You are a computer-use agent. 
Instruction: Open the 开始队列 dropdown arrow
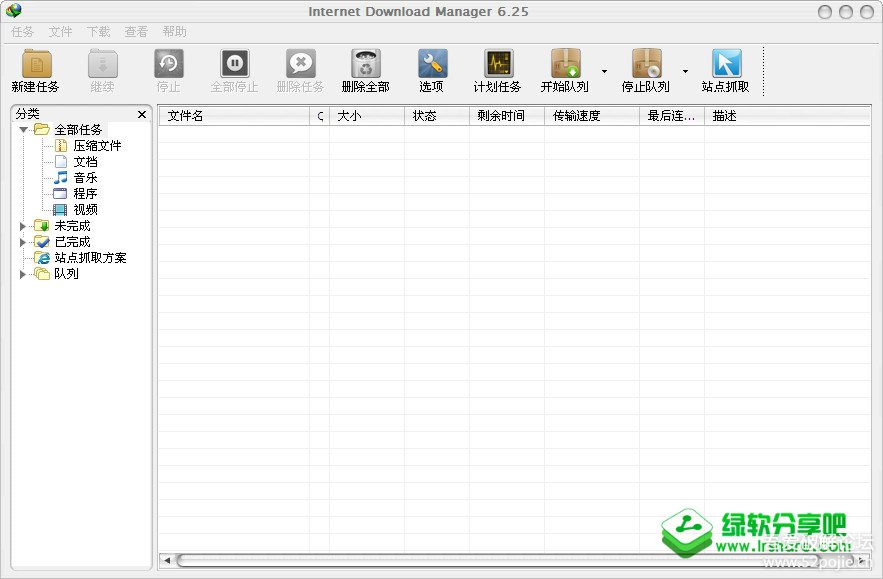(604, 70)
